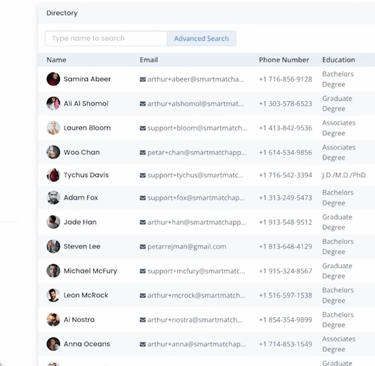375x366 pixels.
Task: Click phone number +1 313-249-5473
Action: tap(286, 198)
